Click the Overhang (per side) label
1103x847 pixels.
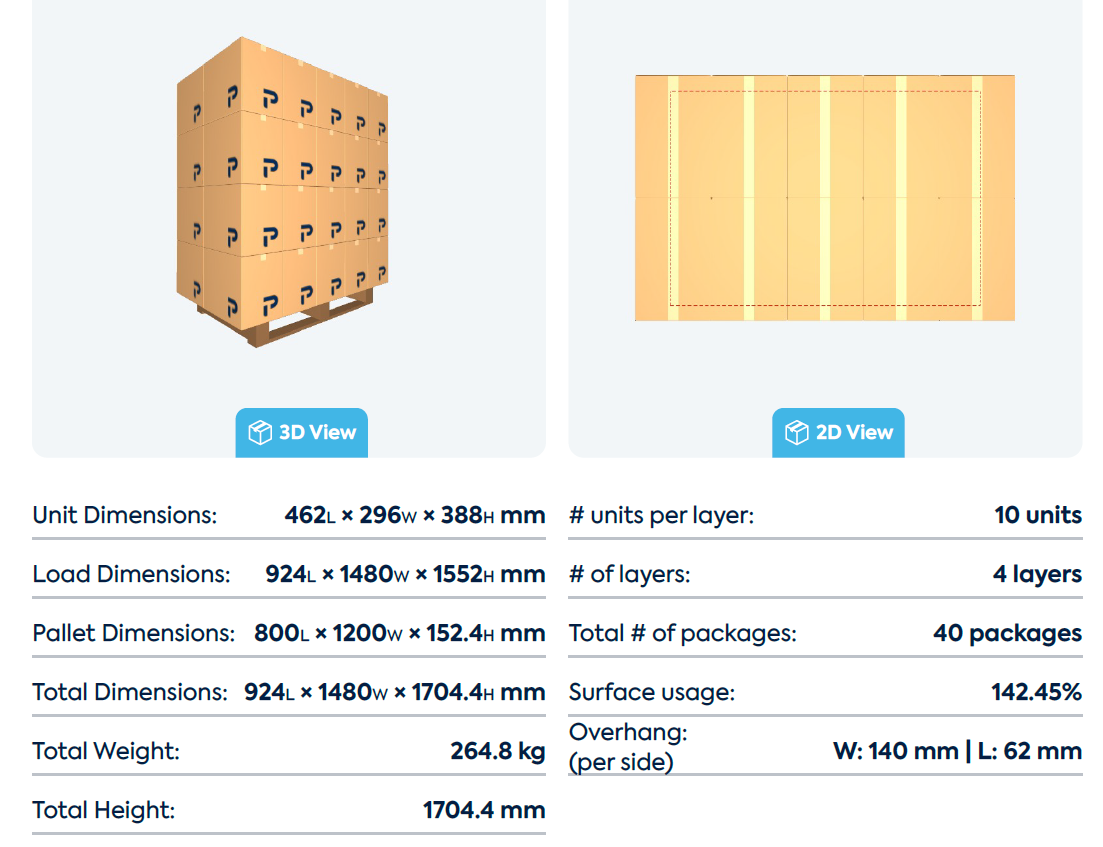tap(628, 747)
